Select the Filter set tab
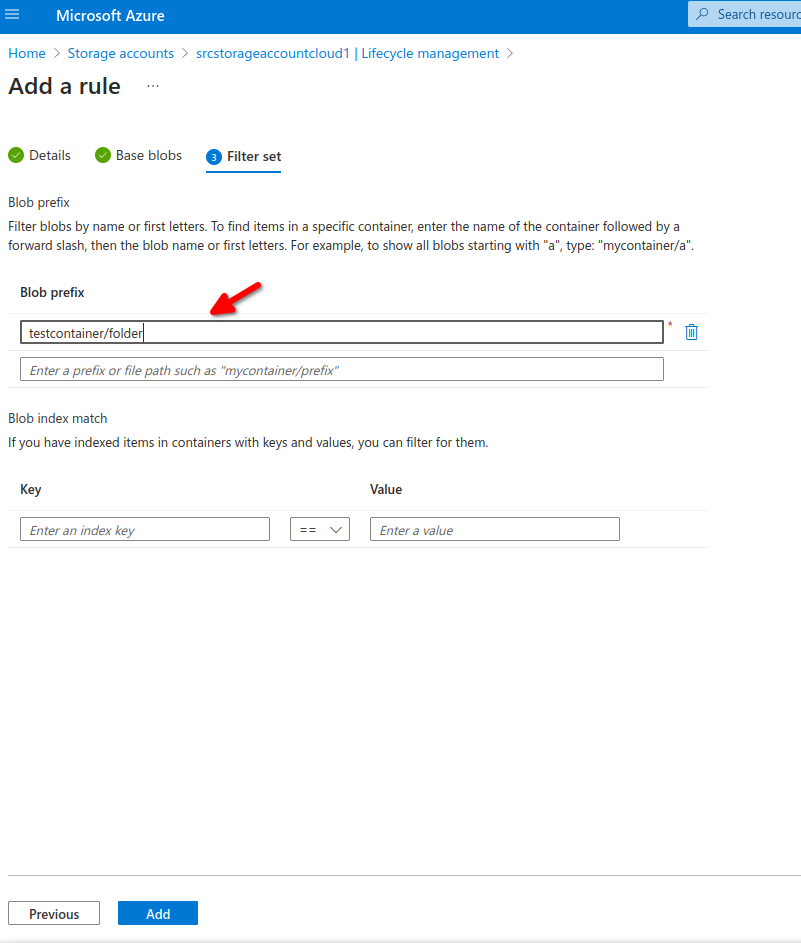This screenshot has height=943, width=801. click(x=254, y=157)
